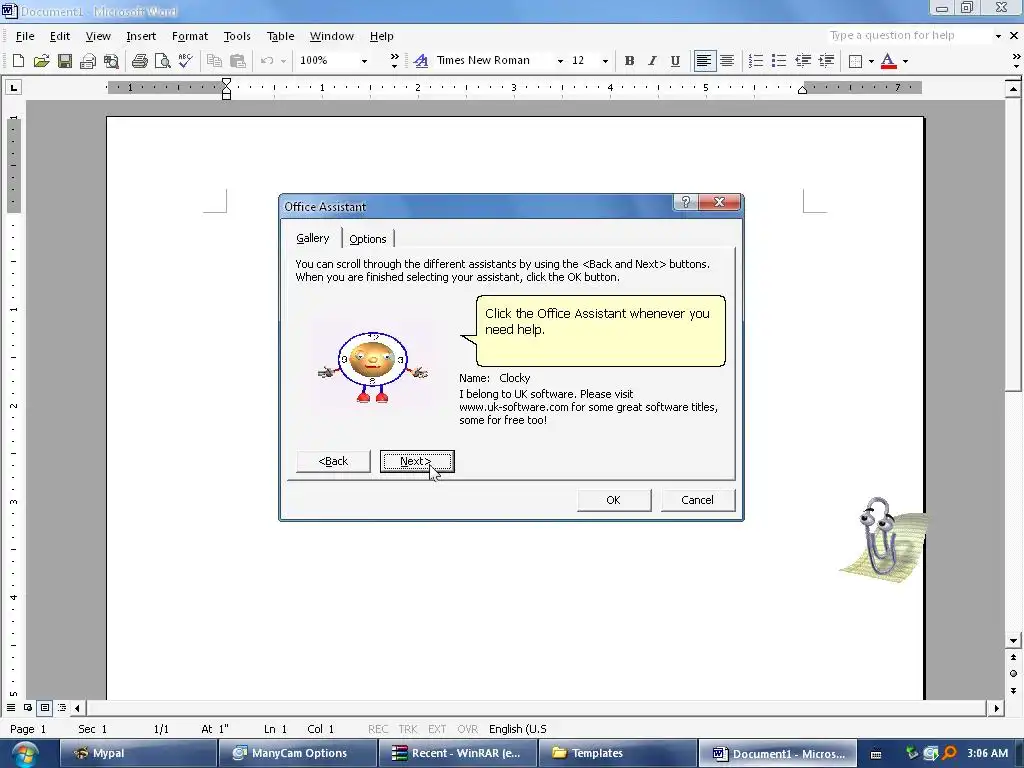Click the Print icon in toolbar
Image resolution: width=1024 pixels, height=768 pixels.
point(139,61)
